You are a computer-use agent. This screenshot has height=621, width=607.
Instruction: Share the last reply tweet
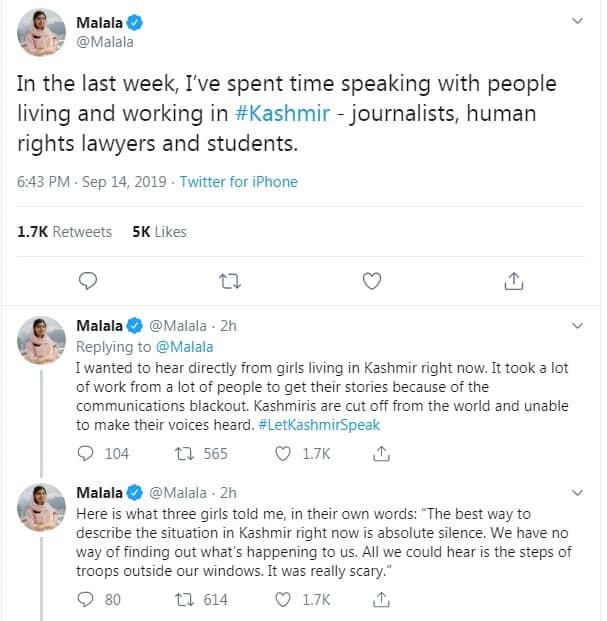pos(380,600)
